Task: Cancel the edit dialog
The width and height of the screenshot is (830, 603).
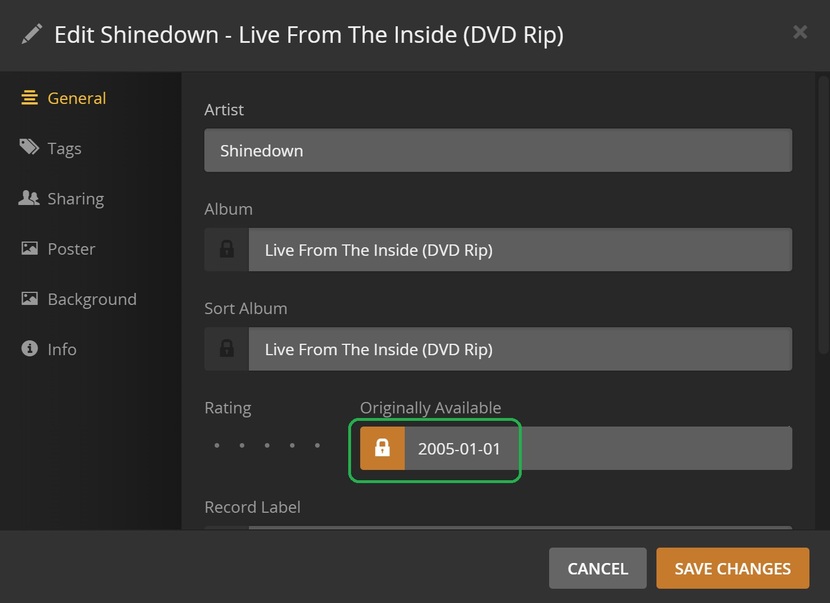Action: (598, 568)
